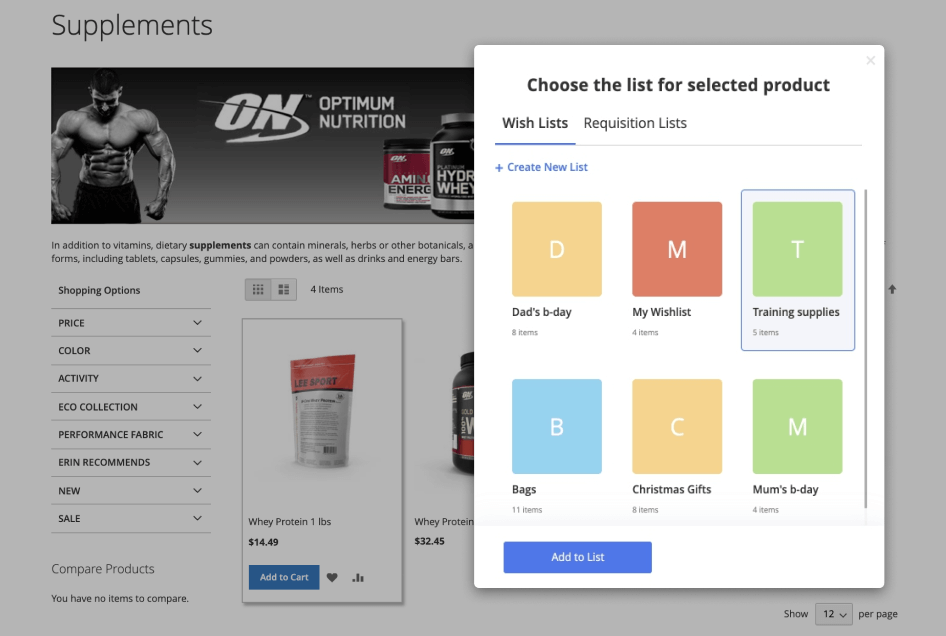Choose the Mum's b-day list tile
Screen dimensions: 946x636
tap(797, 427)
